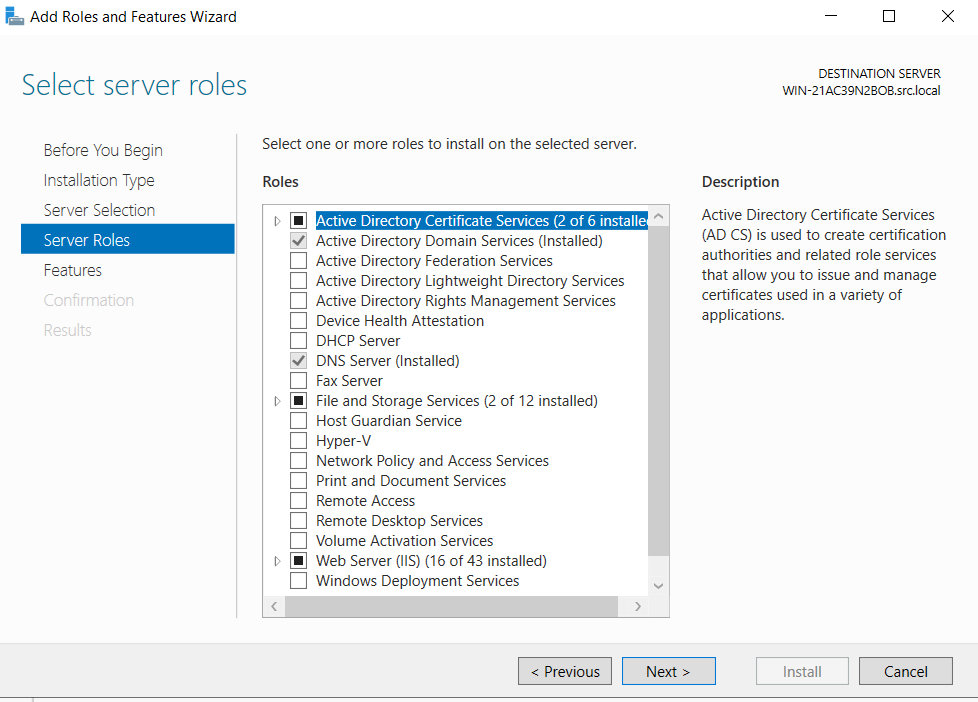This screenshot has width=978, height=702.
Task: Select the Server Roles step
Action: (x=128, y=240)
